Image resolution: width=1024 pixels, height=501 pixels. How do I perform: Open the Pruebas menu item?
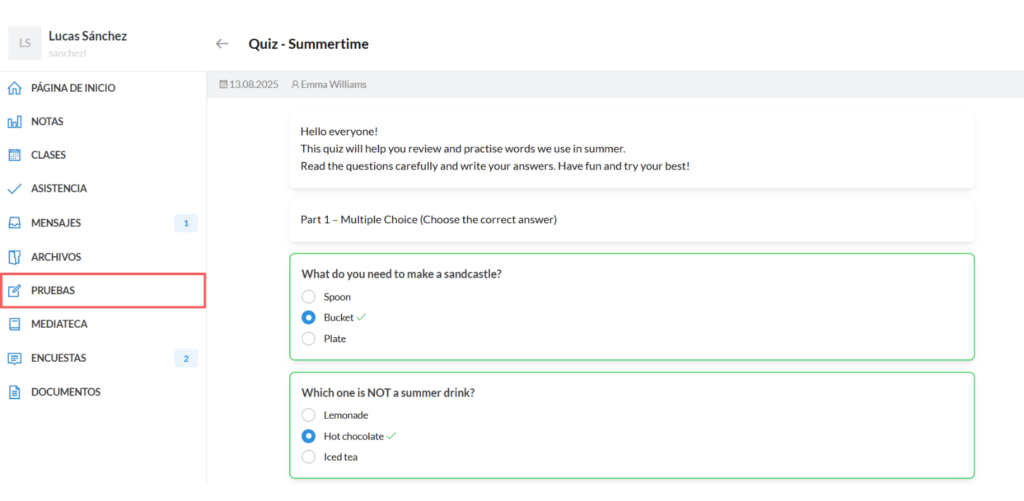[102, 291]
